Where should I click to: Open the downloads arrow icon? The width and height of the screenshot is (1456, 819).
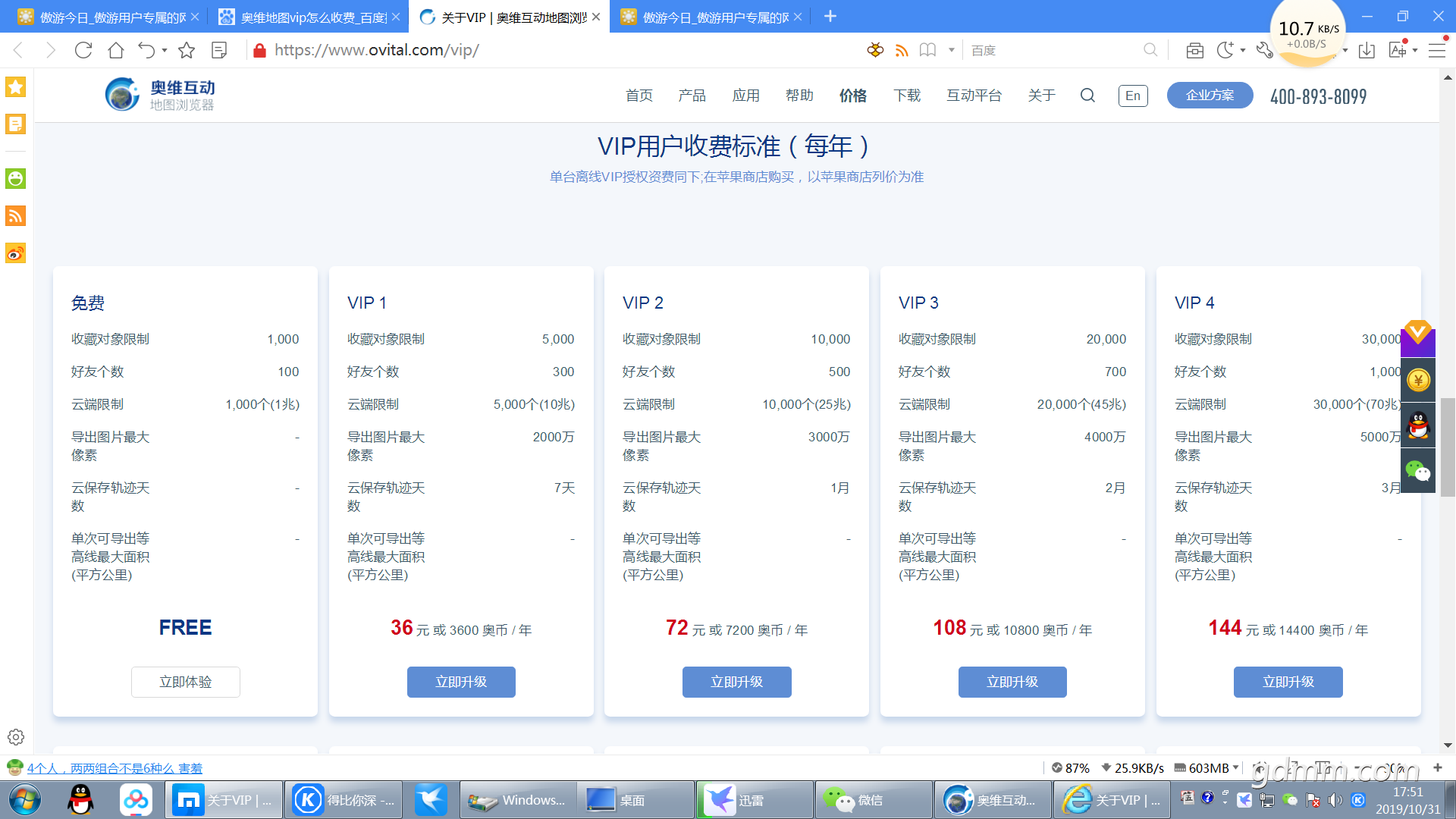pos(1367,50)
